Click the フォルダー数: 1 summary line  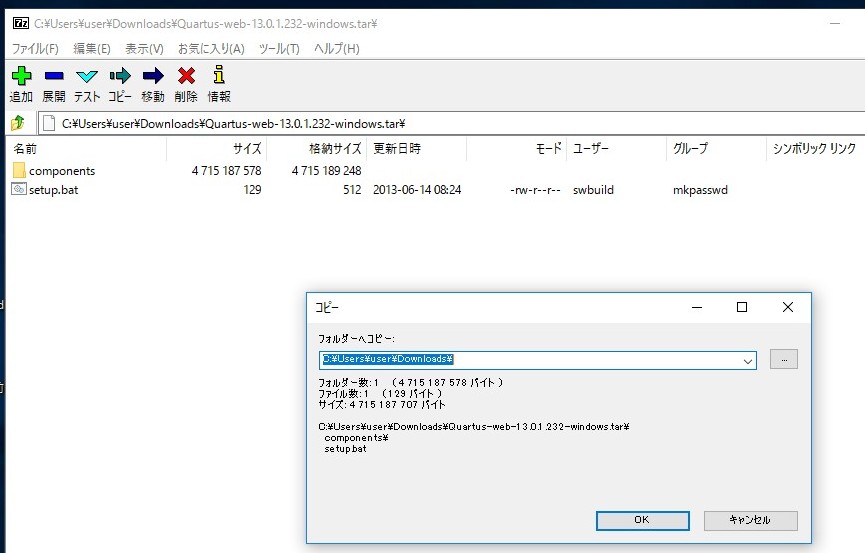pos(410,382)
